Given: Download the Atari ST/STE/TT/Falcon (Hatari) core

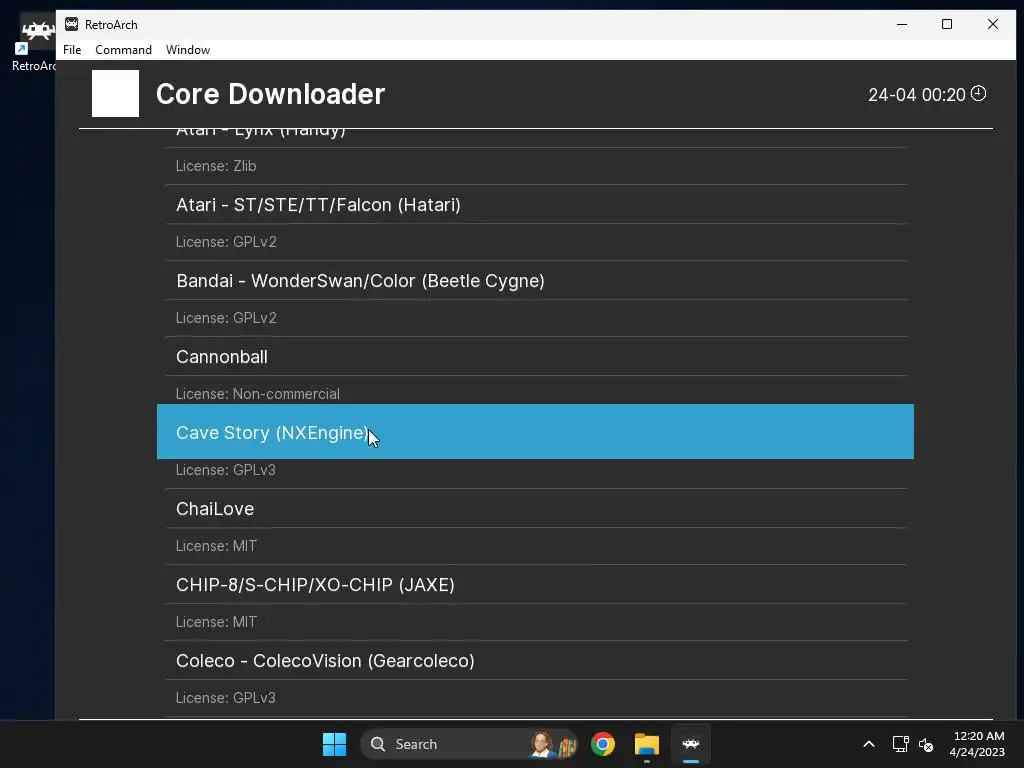Looking at the screenshot, I should pos(536,204).
